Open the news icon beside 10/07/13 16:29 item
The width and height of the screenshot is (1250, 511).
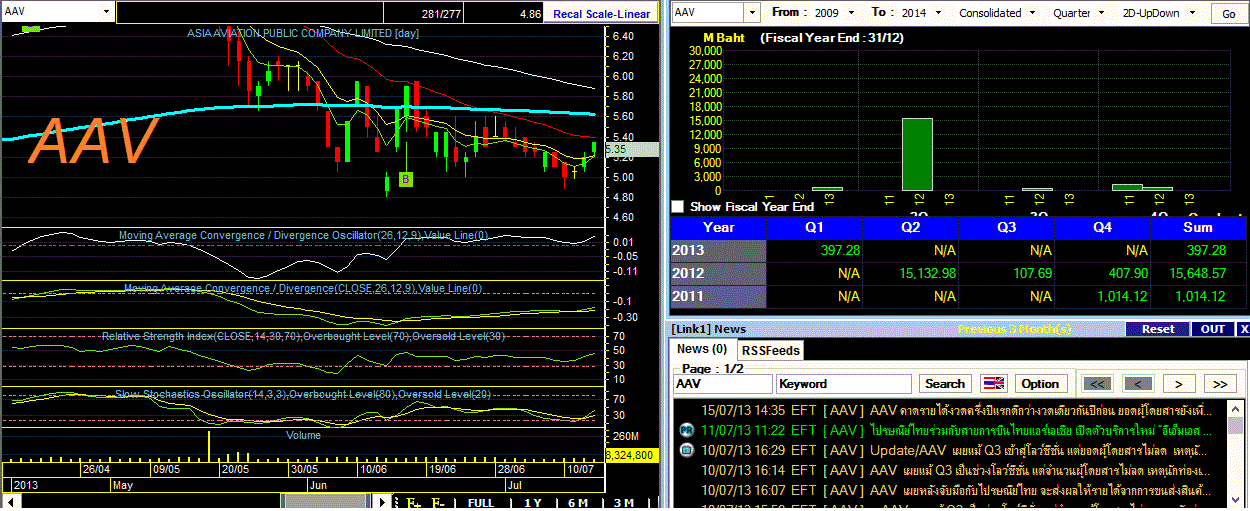pyautogui.click(x=687, y=450)
